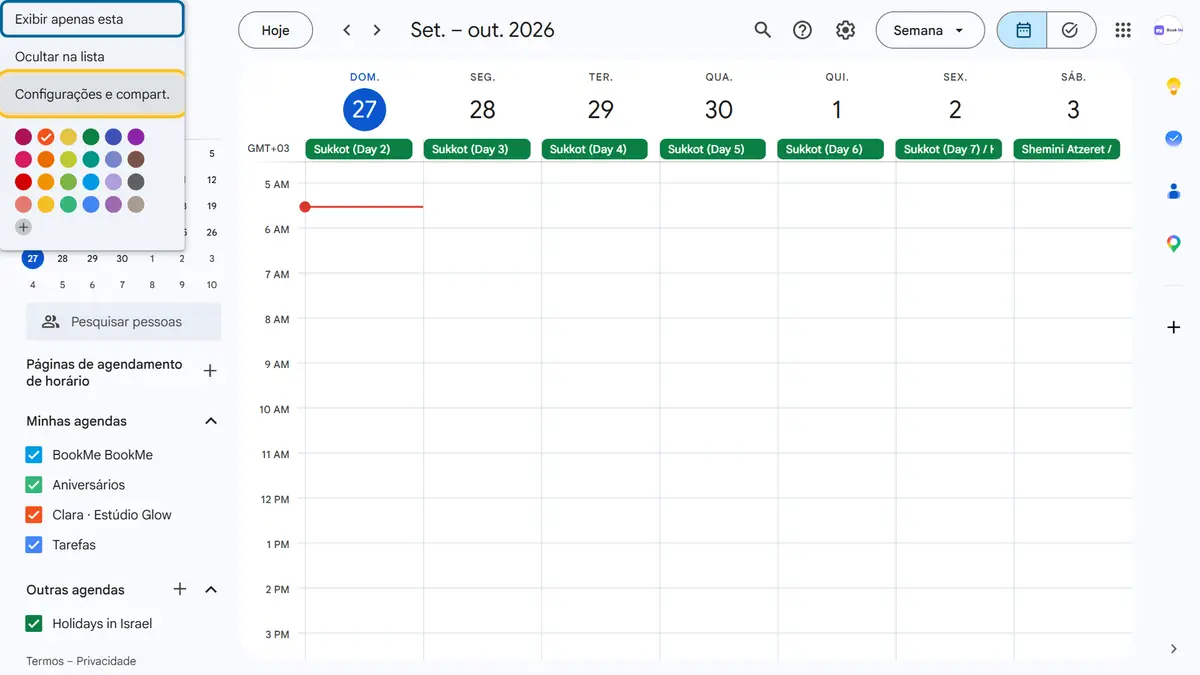The image size is (1200, 675).
Task: Create a new appointment schedule page plus
Action: [210, 371]
